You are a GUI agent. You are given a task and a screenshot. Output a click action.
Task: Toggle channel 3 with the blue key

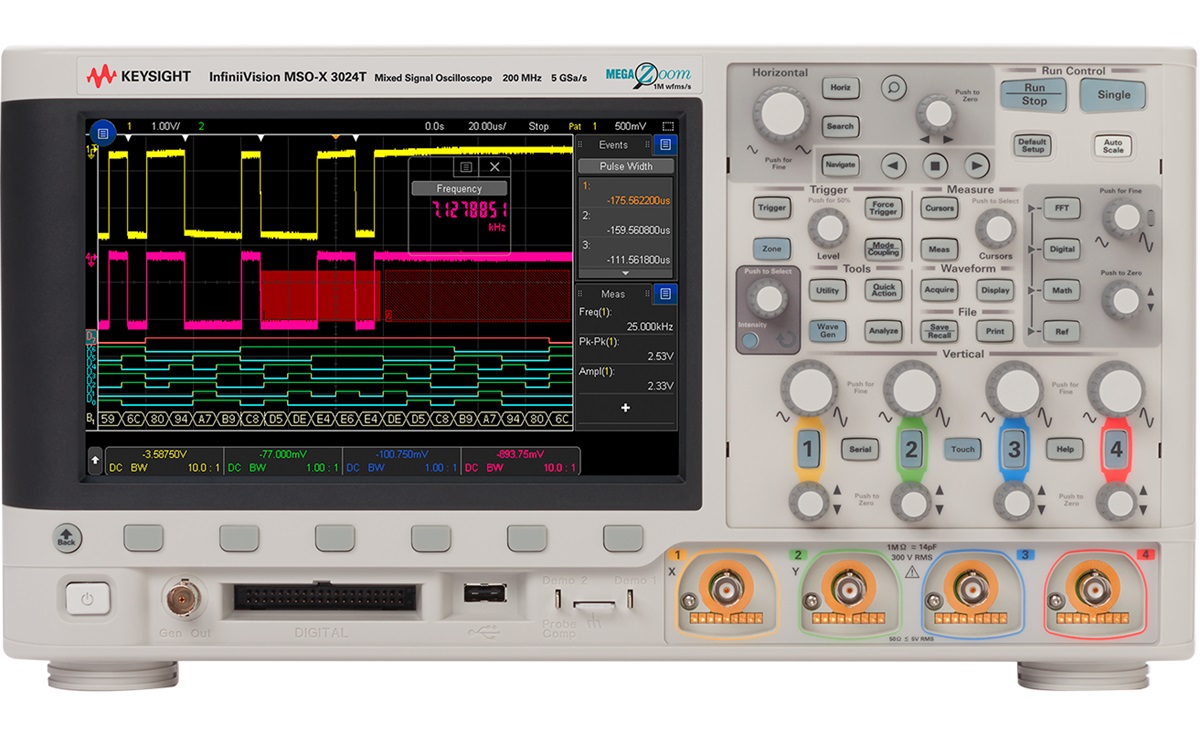tap(1014, 449)
